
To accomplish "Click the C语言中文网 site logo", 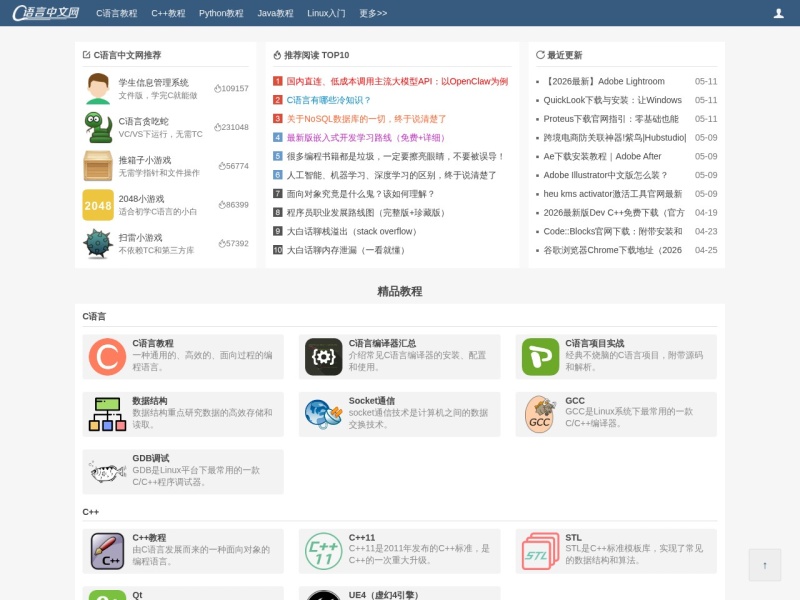I will pos(45,13).
